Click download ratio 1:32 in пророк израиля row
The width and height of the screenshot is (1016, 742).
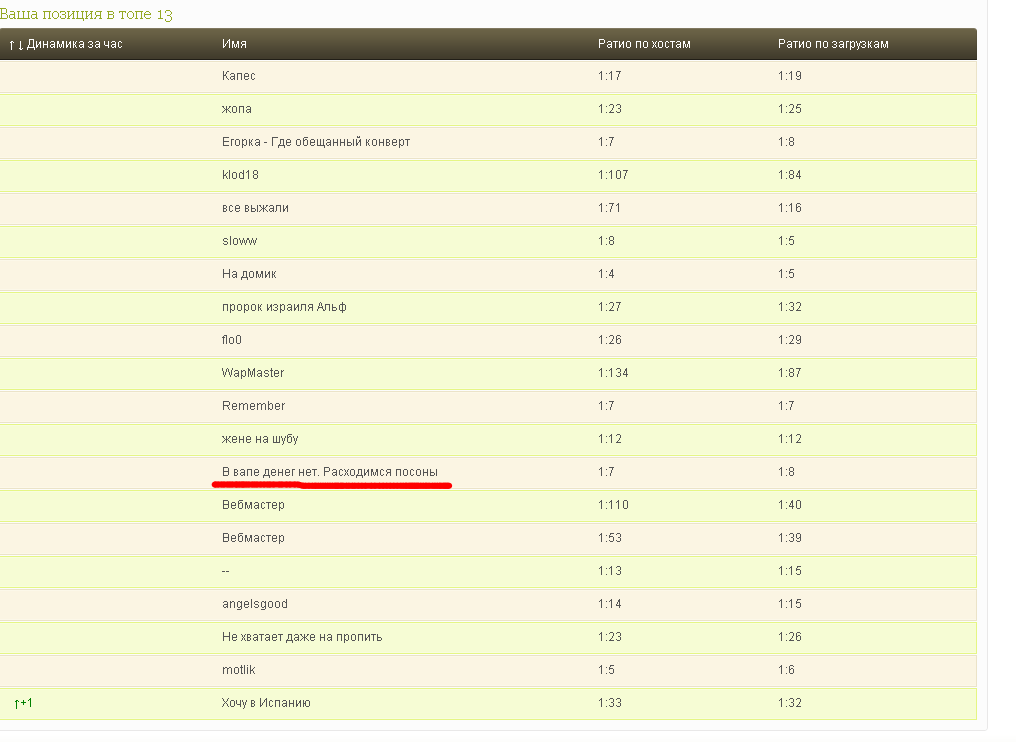pyautogui.click(x=789, y=307)
